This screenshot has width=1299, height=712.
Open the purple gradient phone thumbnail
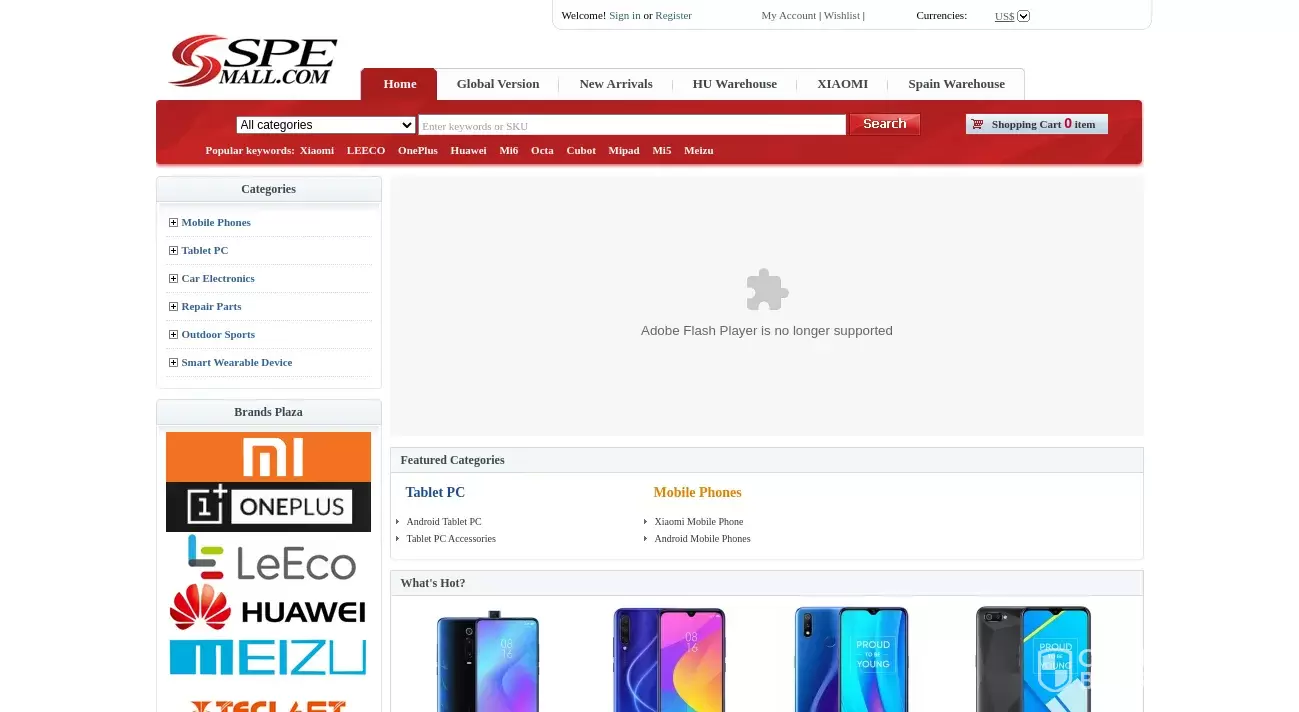coord(669,660)
